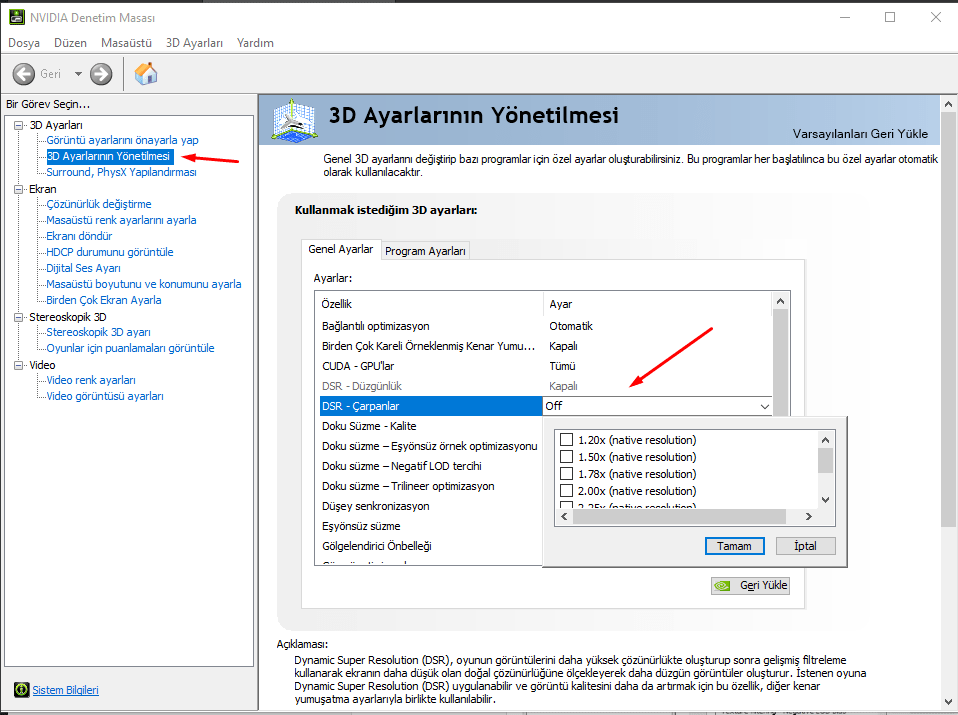This screenshot has height=715, width=958.
Task: Open the Home icon in toolbar
Action: pyautogui.click(x=146, y=73)
